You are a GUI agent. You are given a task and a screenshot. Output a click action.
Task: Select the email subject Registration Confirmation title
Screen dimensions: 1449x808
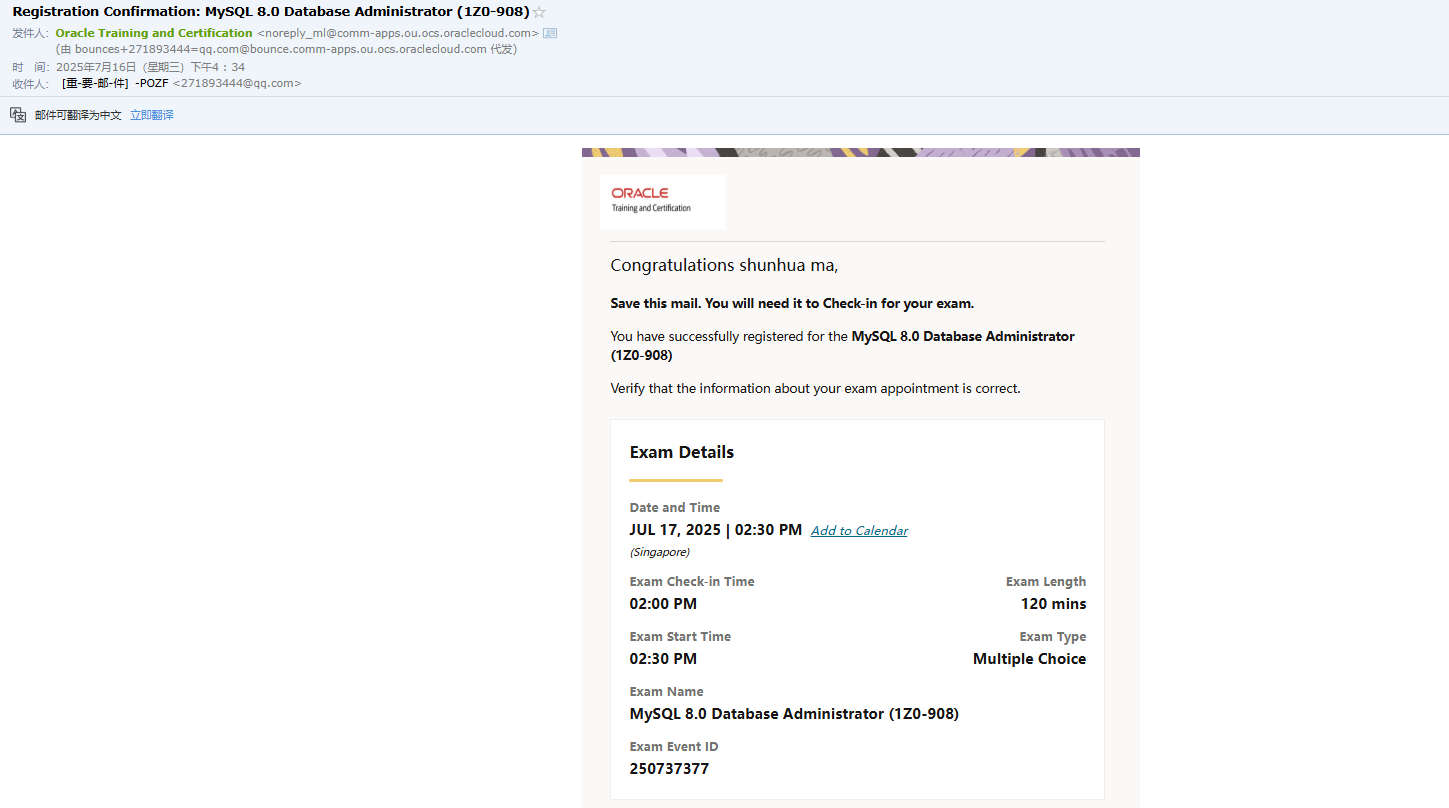click(x=271, y=12)
